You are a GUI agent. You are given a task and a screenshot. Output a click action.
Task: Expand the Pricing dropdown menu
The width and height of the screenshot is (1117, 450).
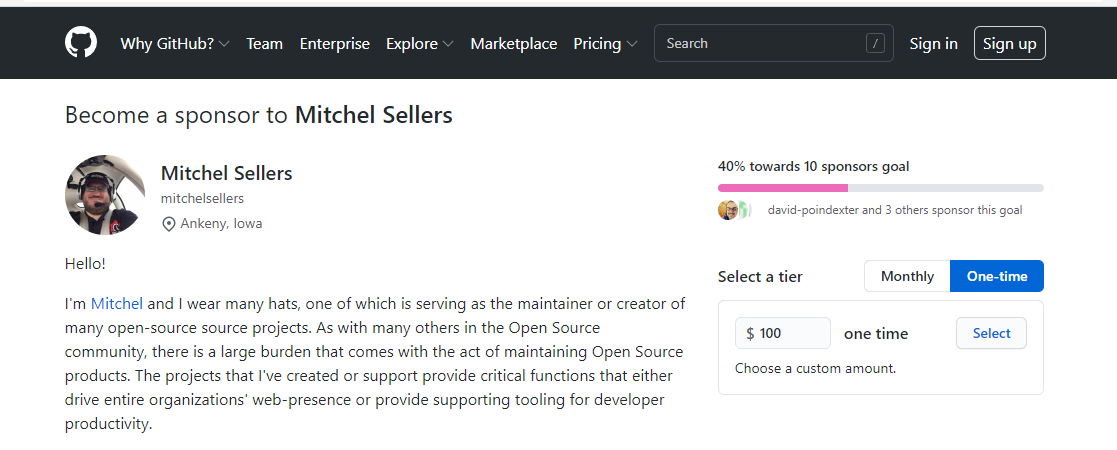[605, 43]
